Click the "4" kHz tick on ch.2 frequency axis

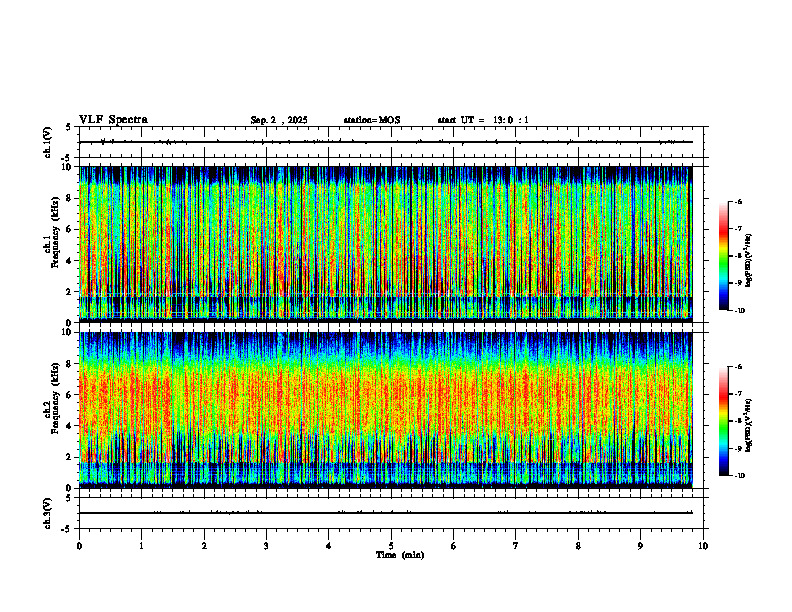pos(70,426)
